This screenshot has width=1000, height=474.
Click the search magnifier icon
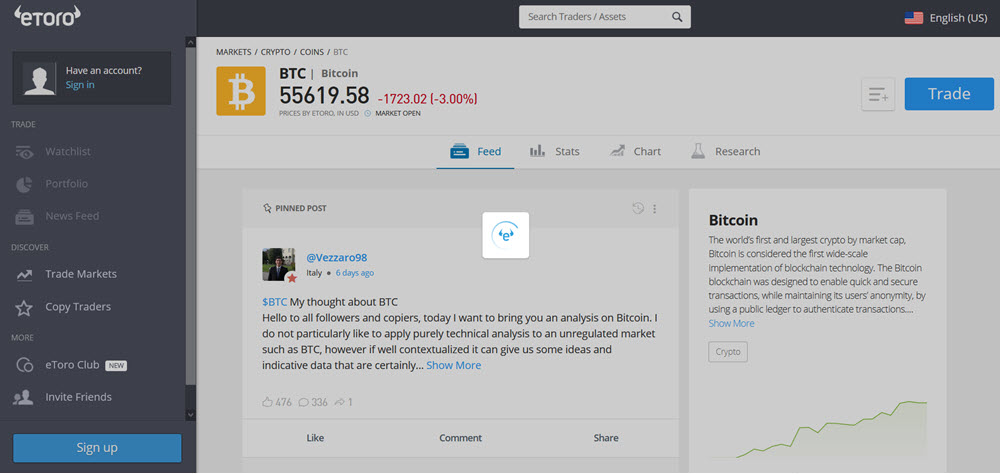pos(677,17)
